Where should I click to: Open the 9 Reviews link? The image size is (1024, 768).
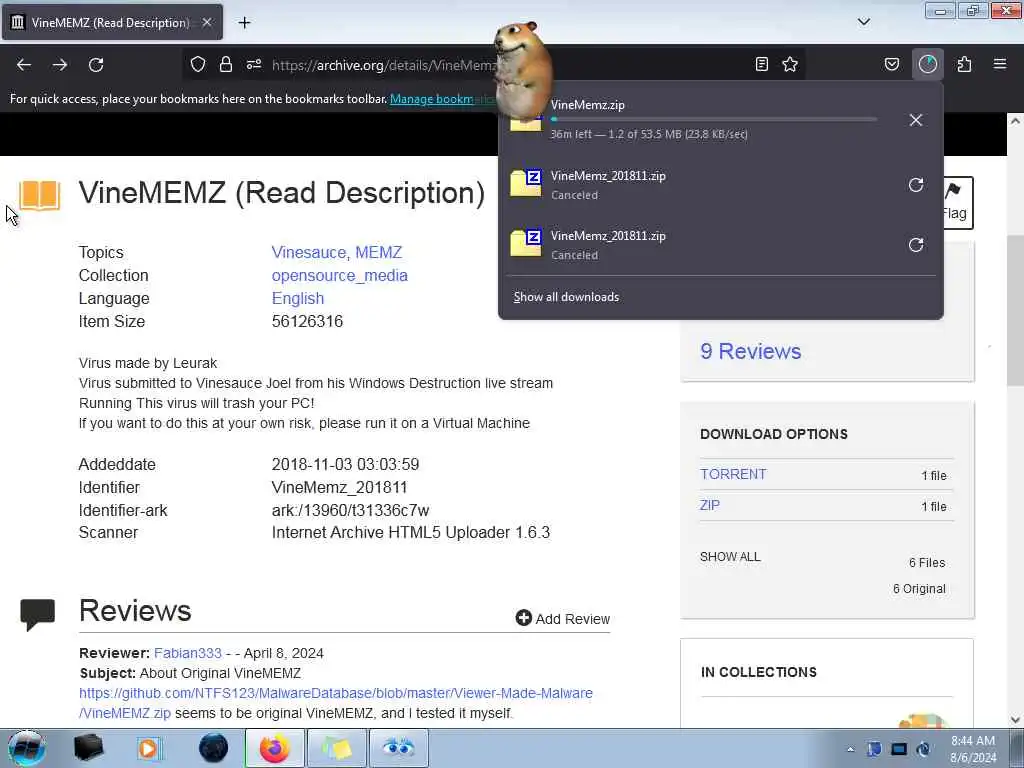(750, 351)
